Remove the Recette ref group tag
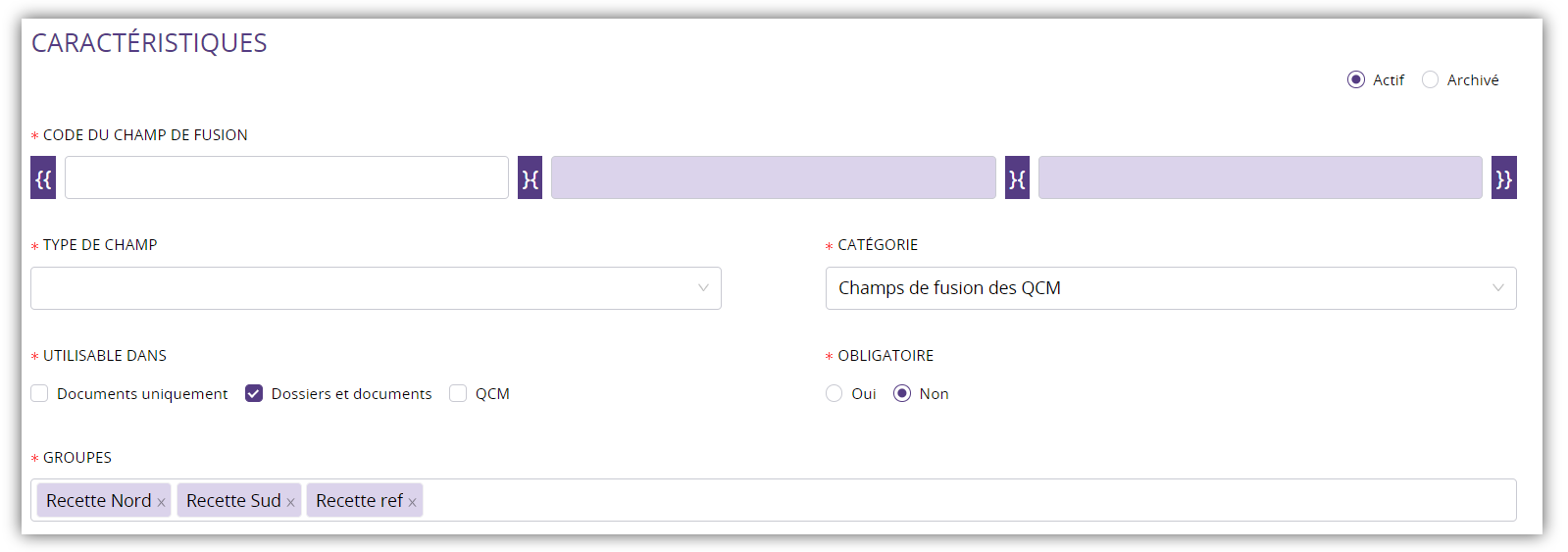This screenshot has width=1568, height=552. click(x=413, y=502)
